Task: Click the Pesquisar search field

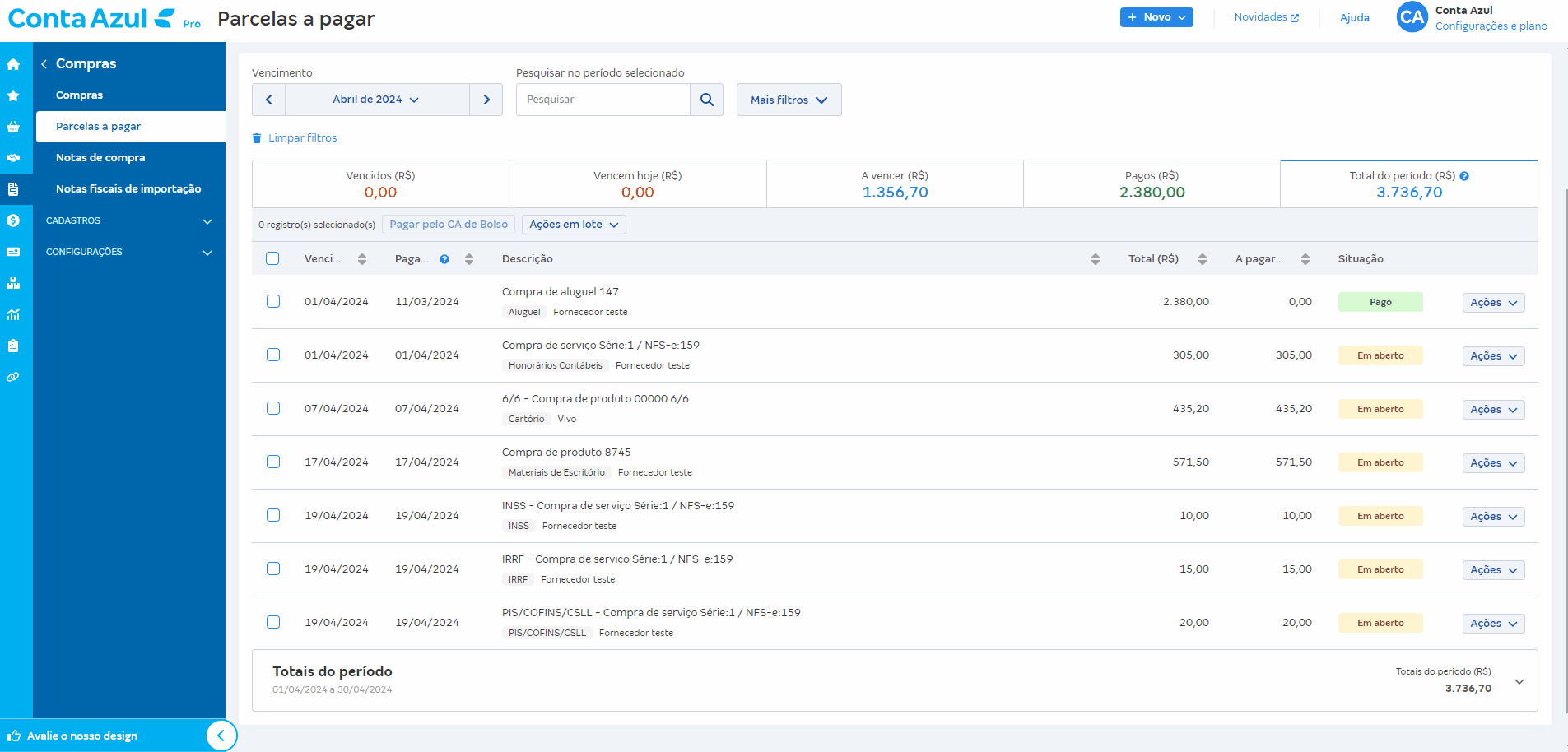Action: coord(603,100)
